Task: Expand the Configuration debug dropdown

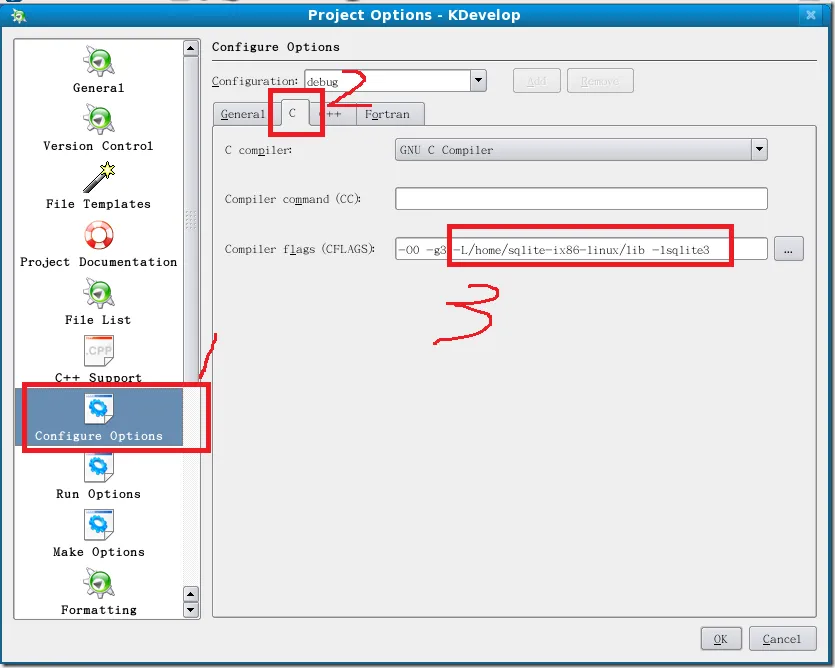Action: tap(478, 80)
